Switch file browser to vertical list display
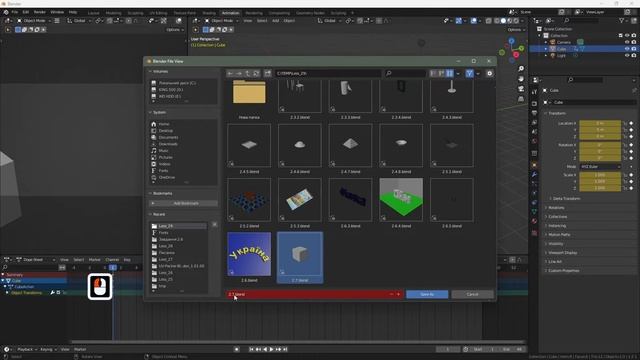 click(x=433, y=73)
